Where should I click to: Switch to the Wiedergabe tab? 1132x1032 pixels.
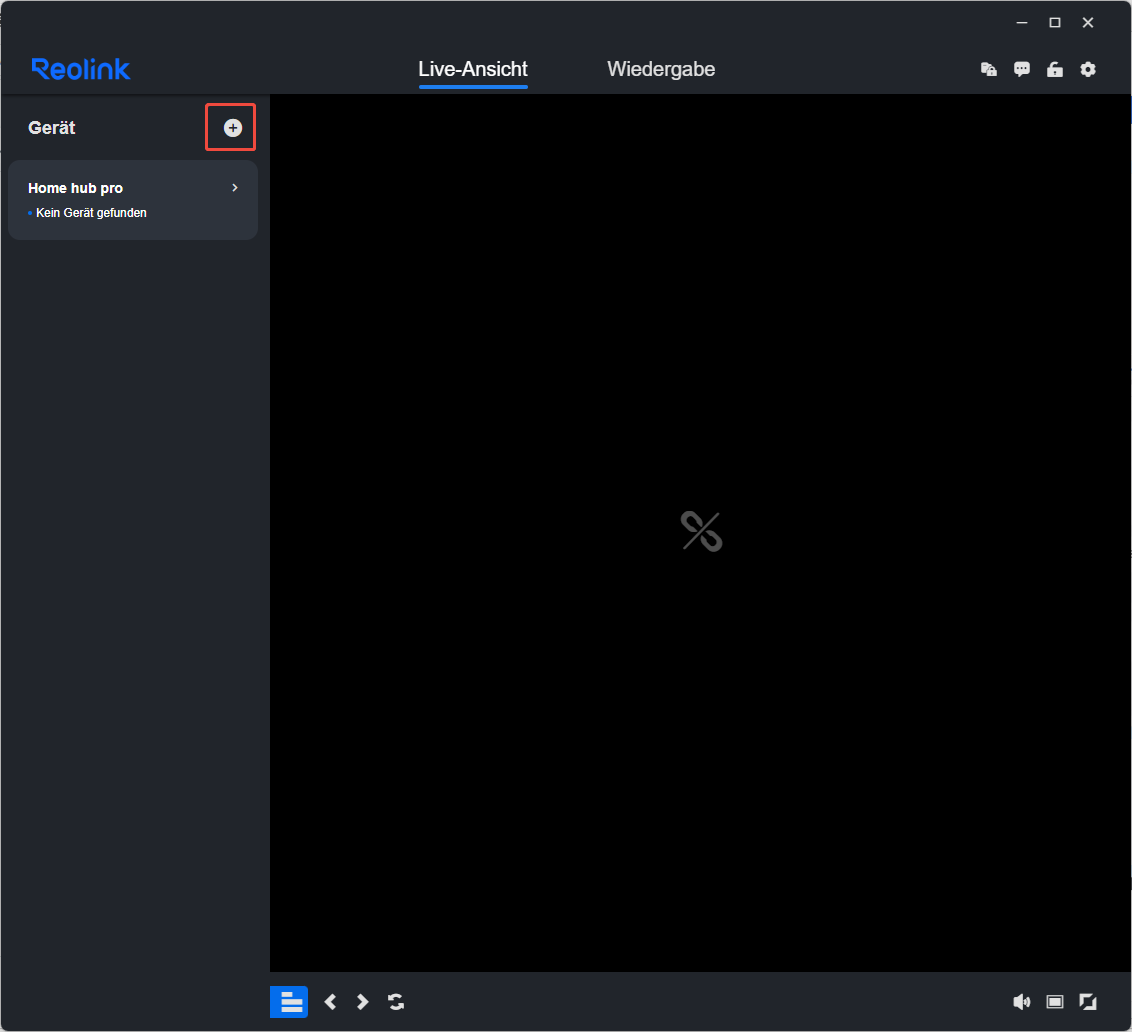pyautogui.click(x=661, y=69)
